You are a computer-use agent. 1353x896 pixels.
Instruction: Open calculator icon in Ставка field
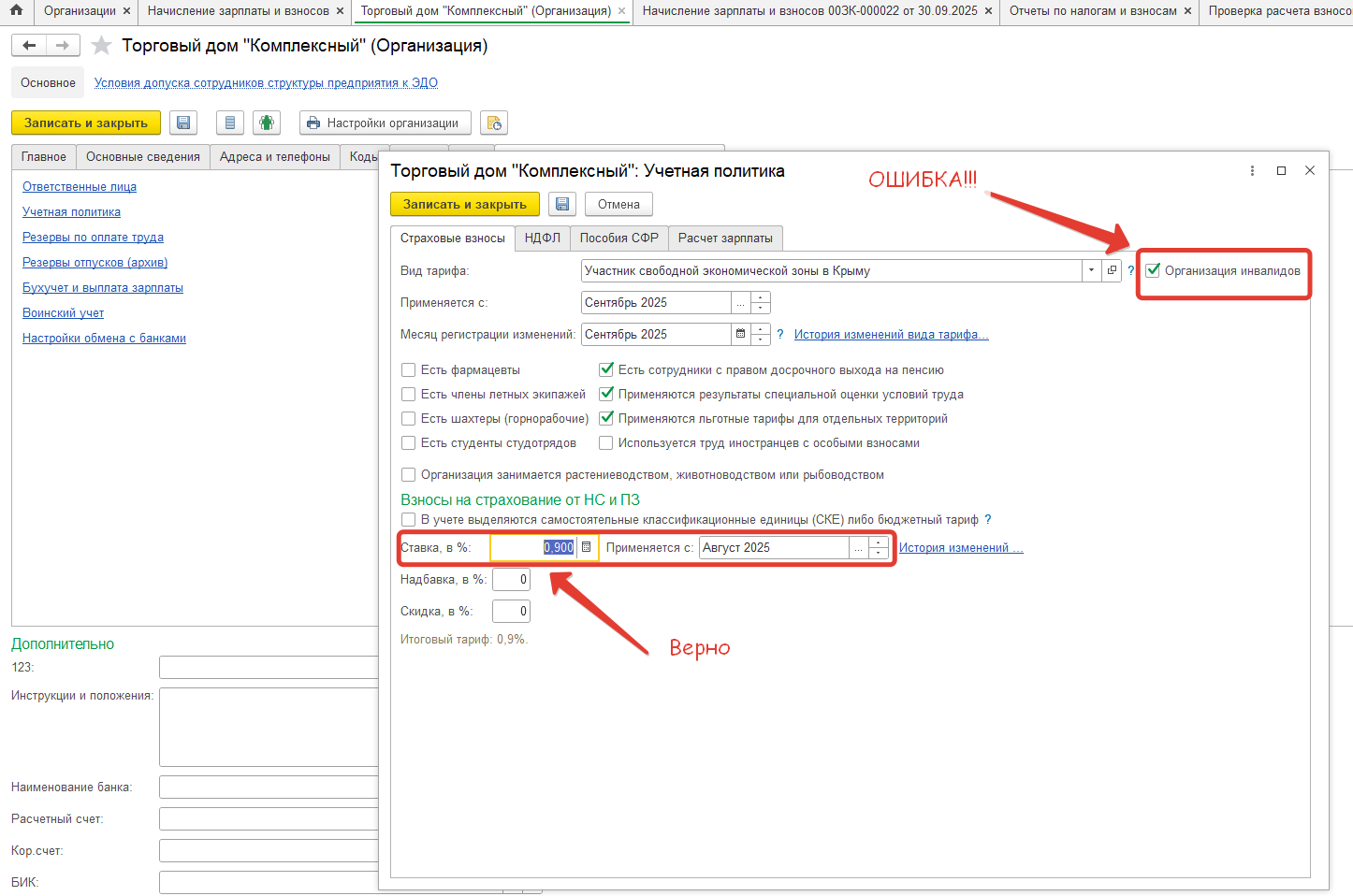click(587, 547)
